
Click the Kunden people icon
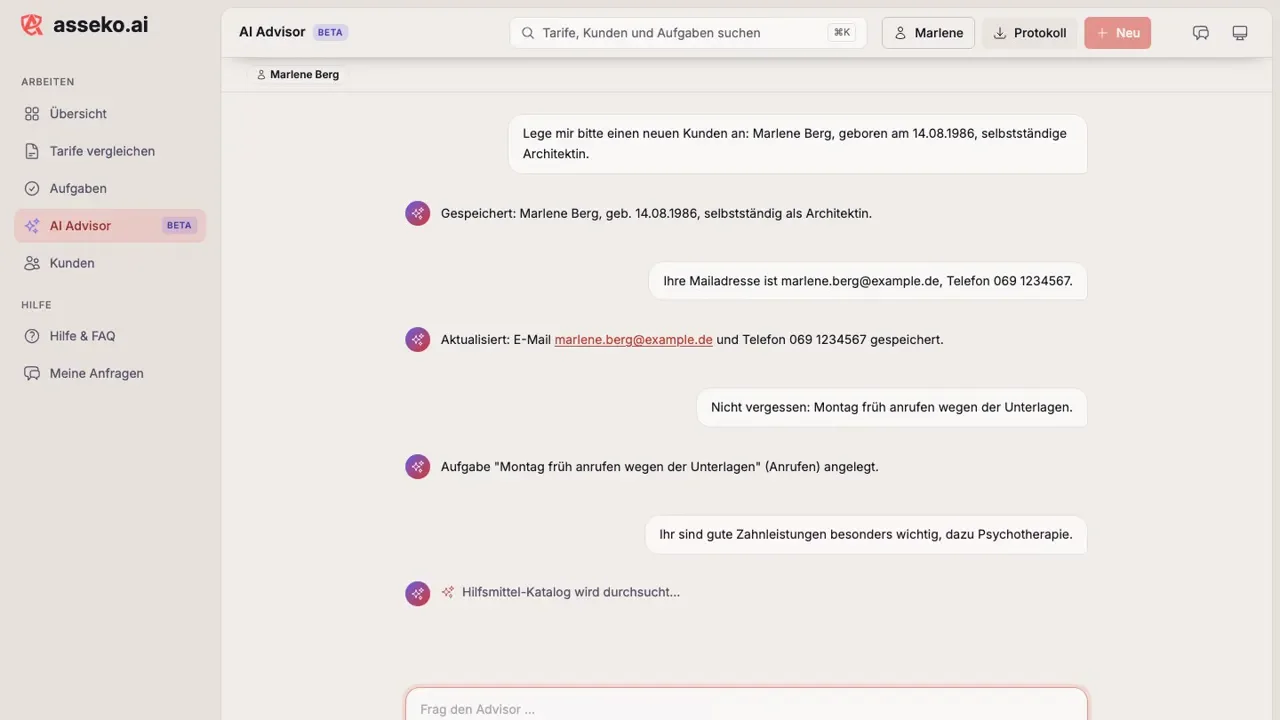pos(32,263)
